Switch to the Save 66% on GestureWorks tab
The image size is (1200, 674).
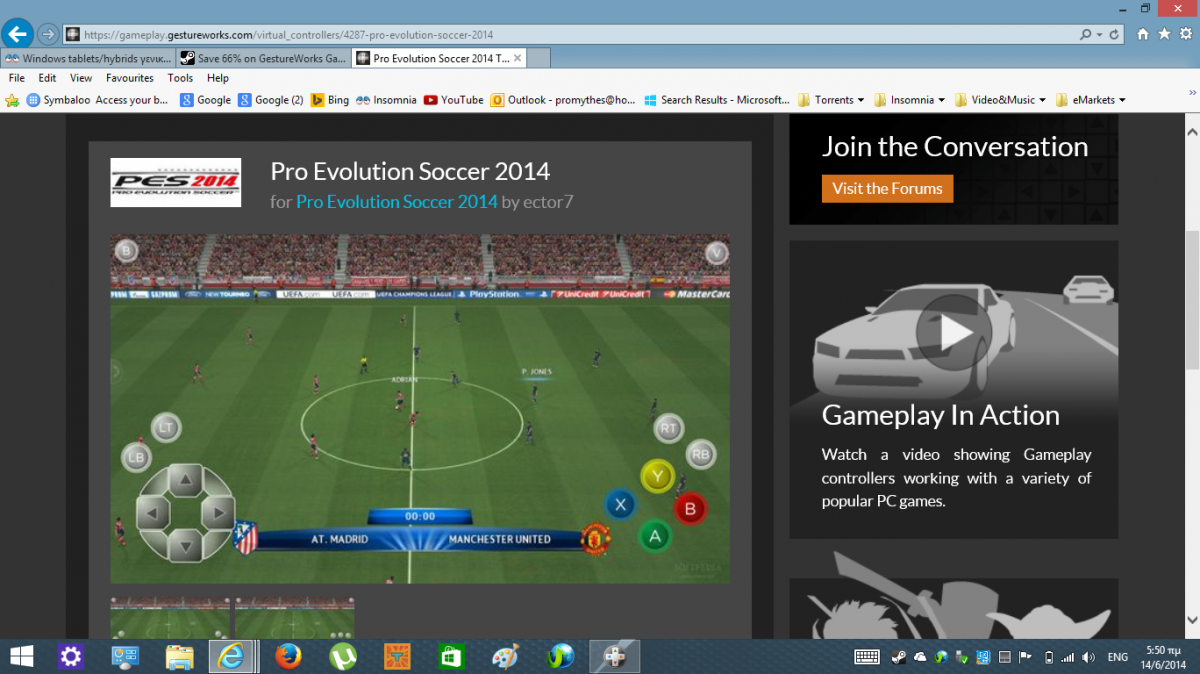coord(264,58)
